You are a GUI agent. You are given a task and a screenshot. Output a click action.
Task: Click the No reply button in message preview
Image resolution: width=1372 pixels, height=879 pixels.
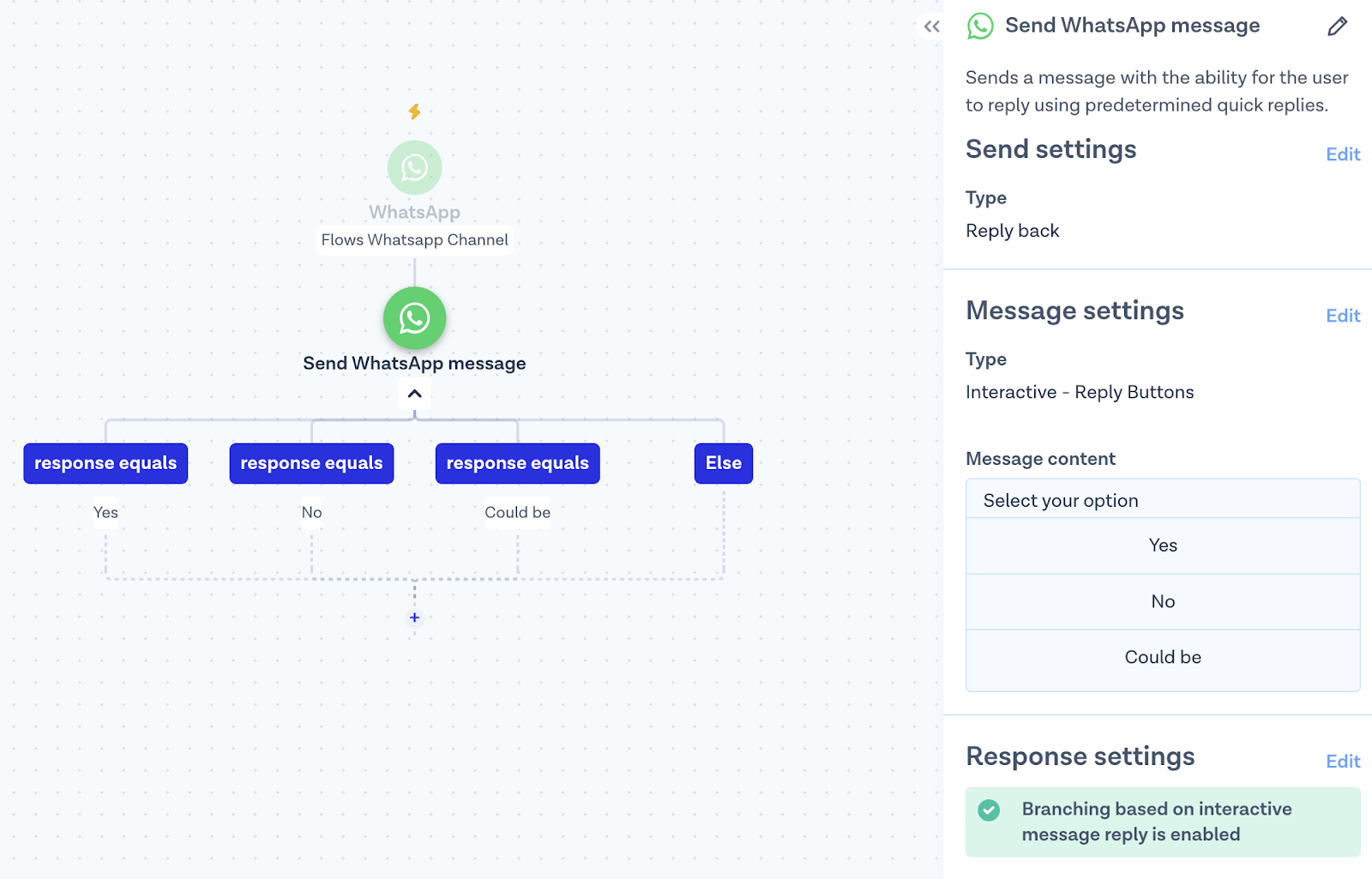[x=1163, y=601]
